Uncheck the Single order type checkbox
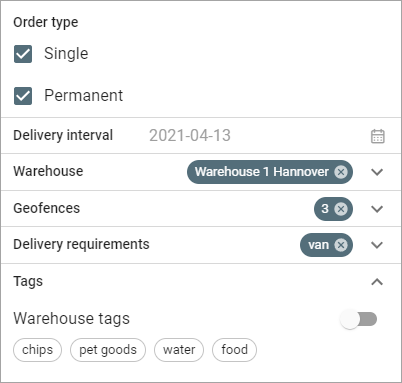Image resolution: width=402 pixels, height=383 pixels. point(23,54)
